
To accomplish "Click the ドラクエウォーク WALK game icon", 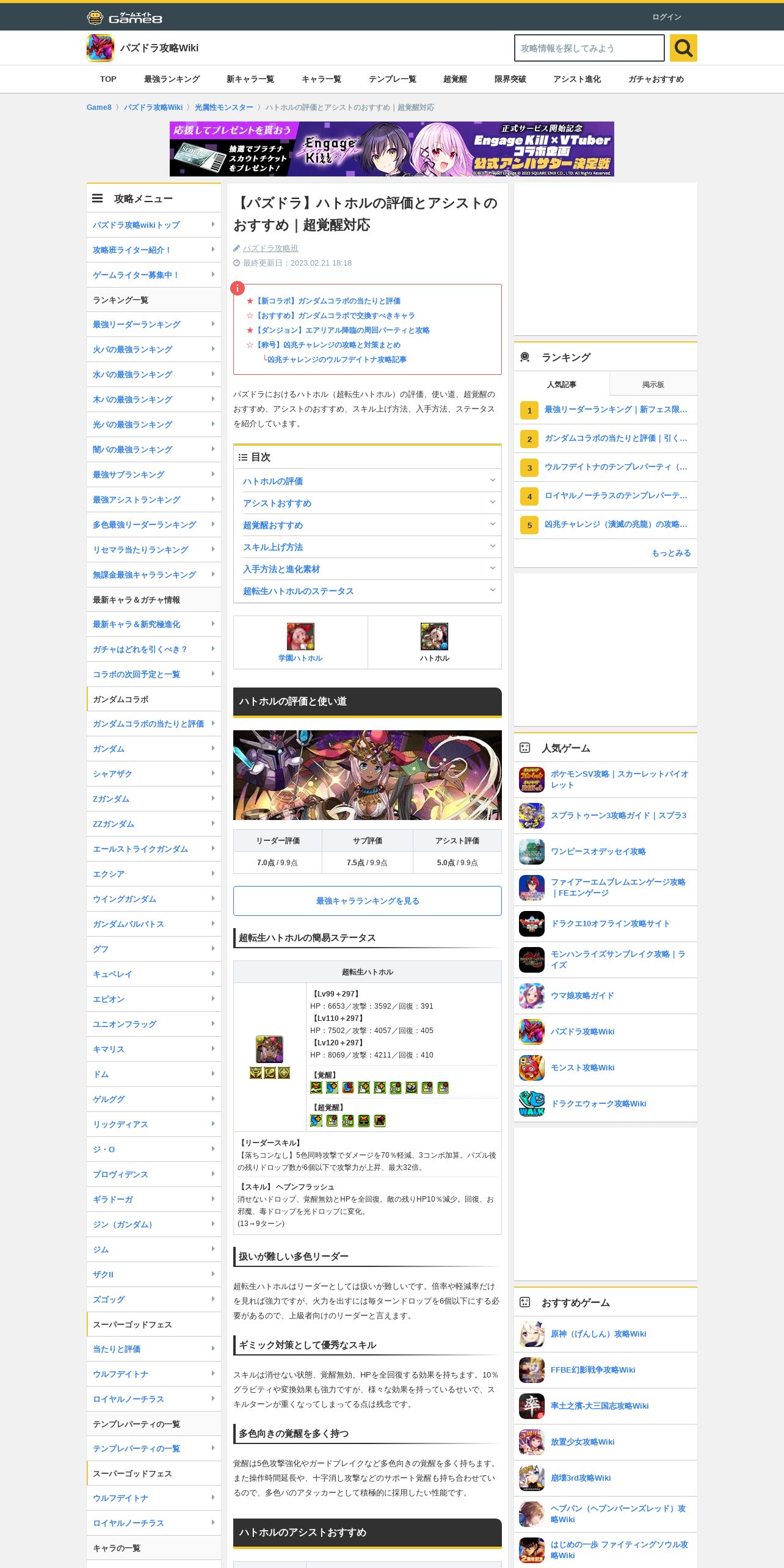I will pos(532,1104).
